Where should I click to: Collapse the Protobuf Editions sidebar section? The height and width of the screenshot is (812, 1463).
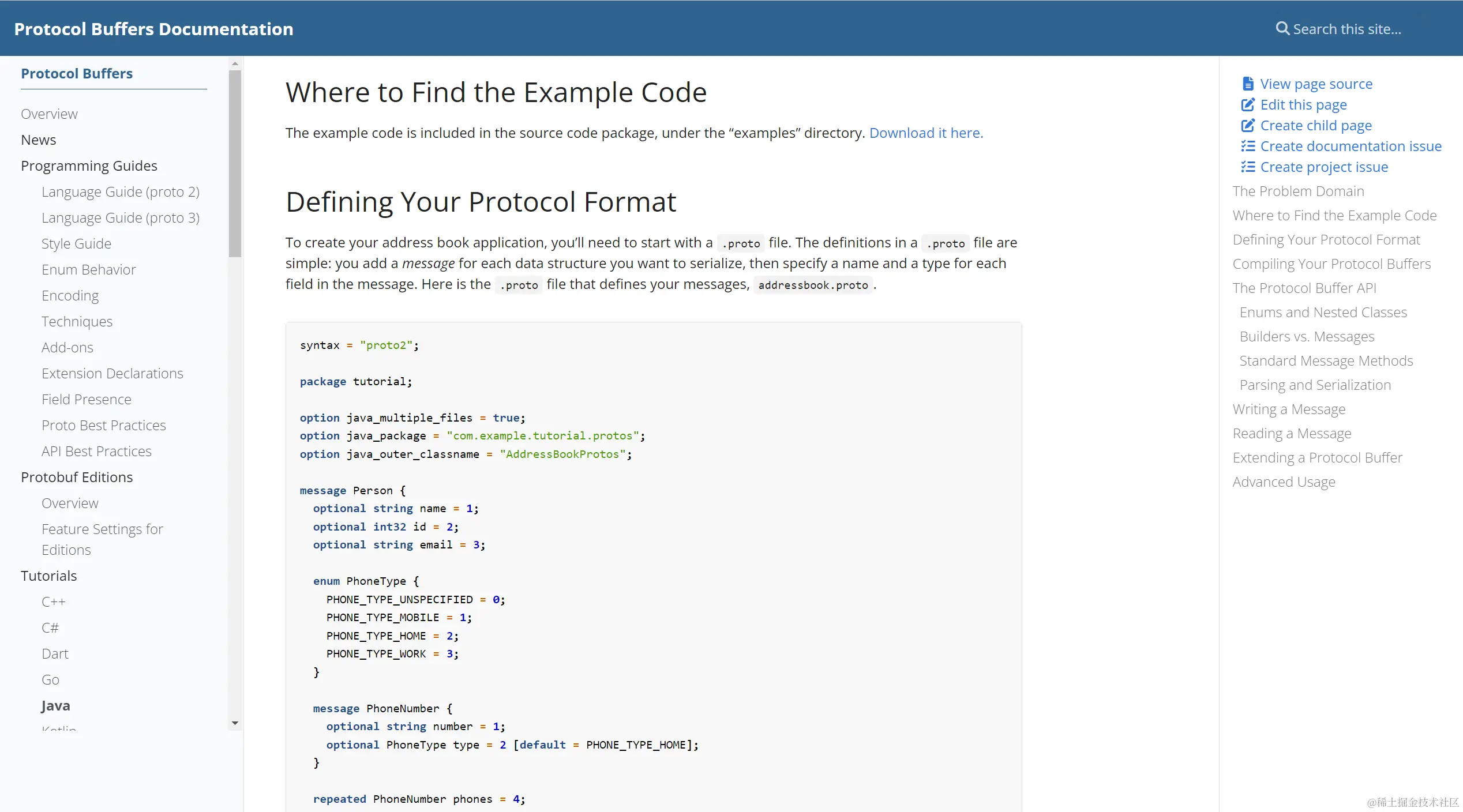click(x=77, y=478)
